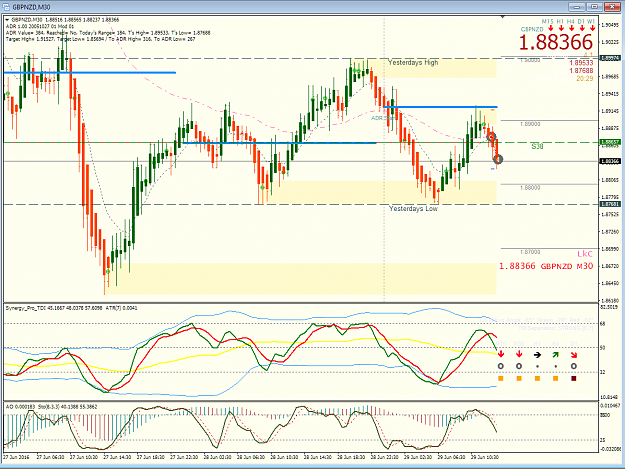The height and width of the screenshot is (469, 625).
Task: Click the red '1.88366 GBPNZD M30' label
Action: click(546, 266)
